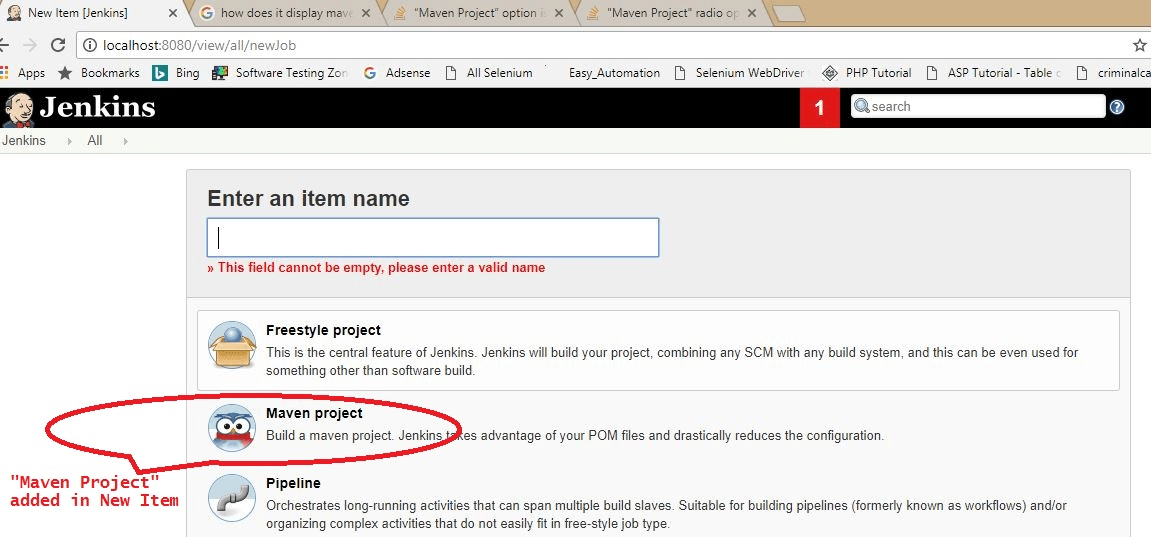Click the Enter an item name heading
Viewport: 1151px width, 537px height.
click(x=308, y=199)
